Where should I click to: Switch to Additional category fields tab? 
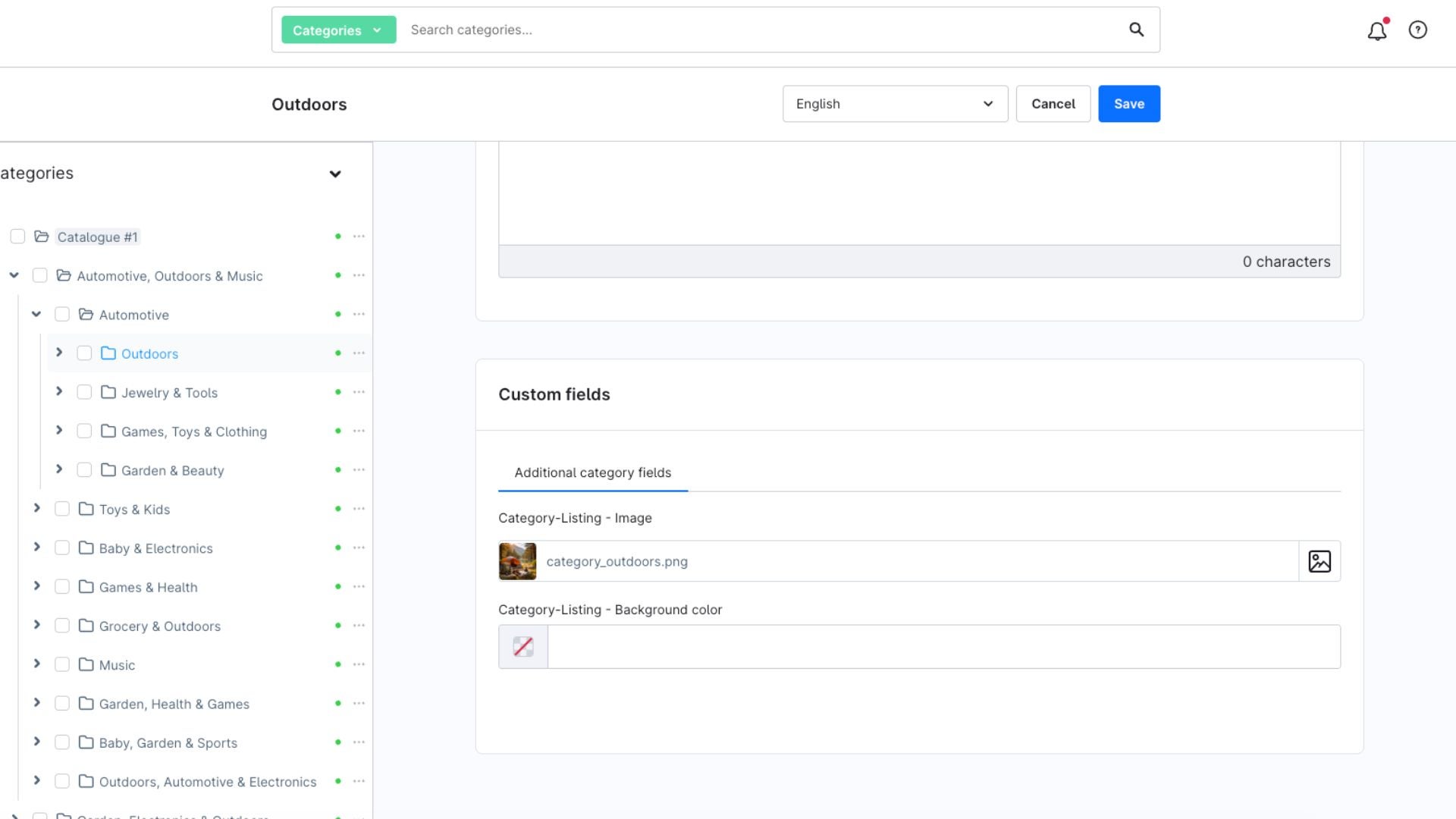(x=592, y=472)
